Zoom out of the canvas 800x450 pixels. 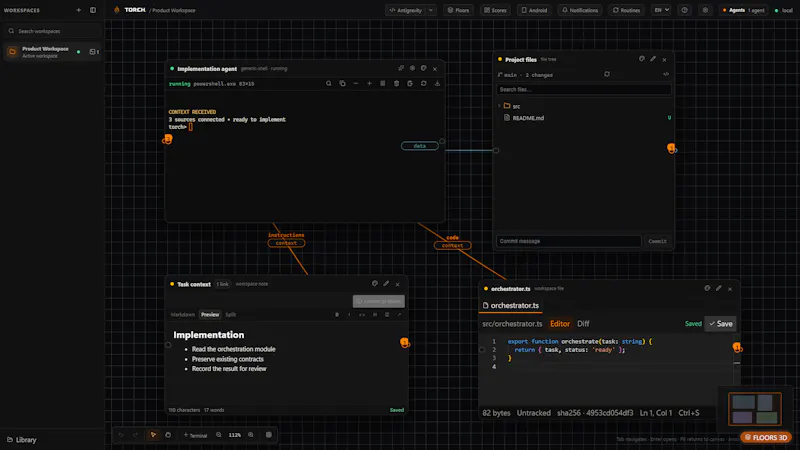point(218,435)
